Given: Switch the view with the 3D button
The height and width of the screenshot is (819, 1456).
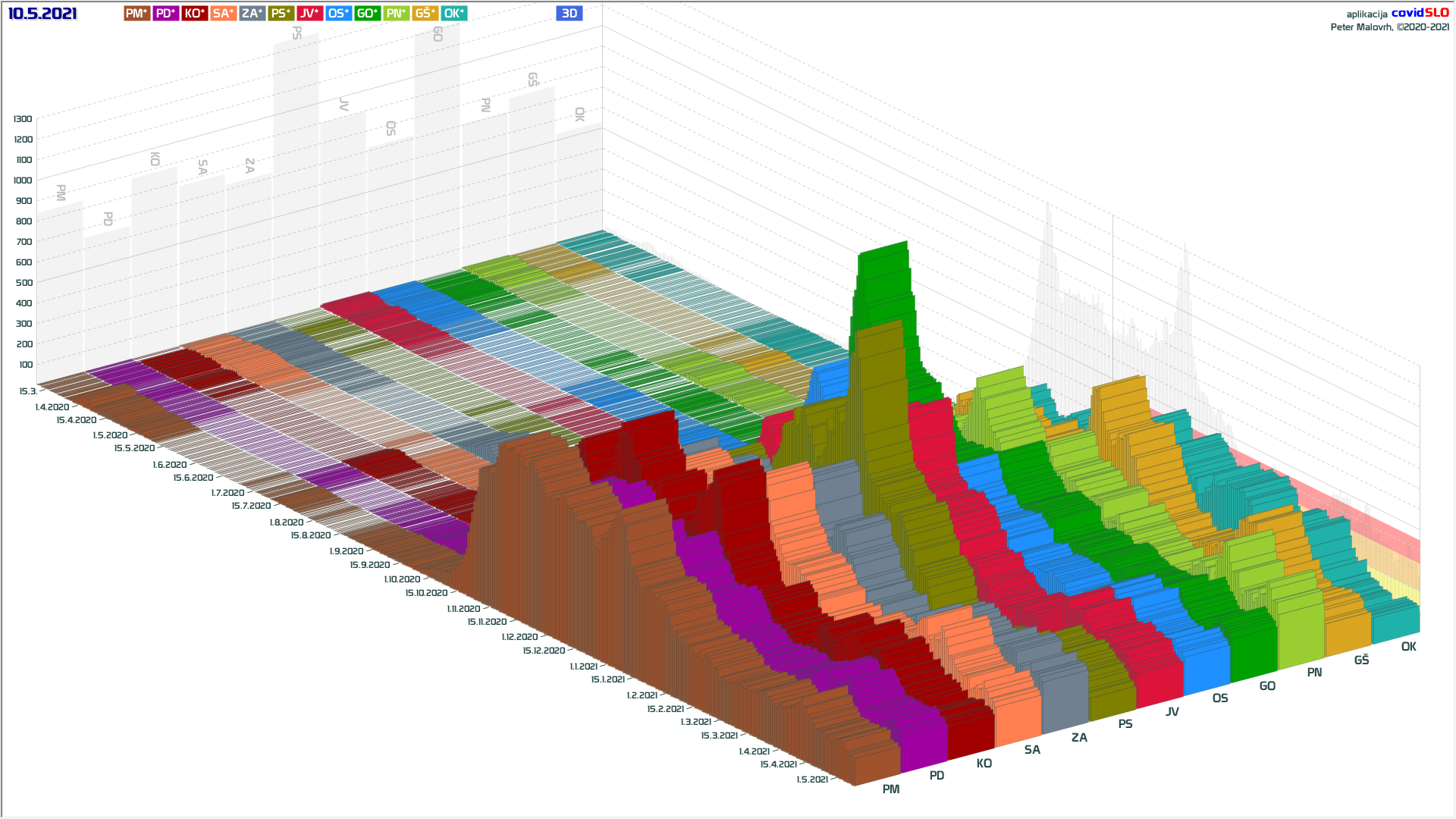Looking at the screenshot, I should 569,14.
